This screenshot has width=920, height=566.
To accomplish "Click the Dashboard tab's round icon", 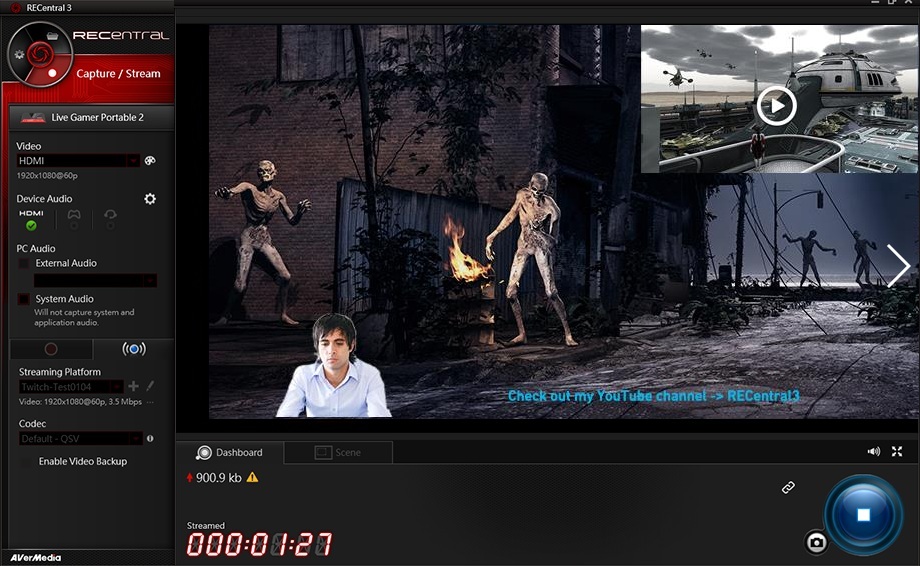I will (x=204, y=453).
